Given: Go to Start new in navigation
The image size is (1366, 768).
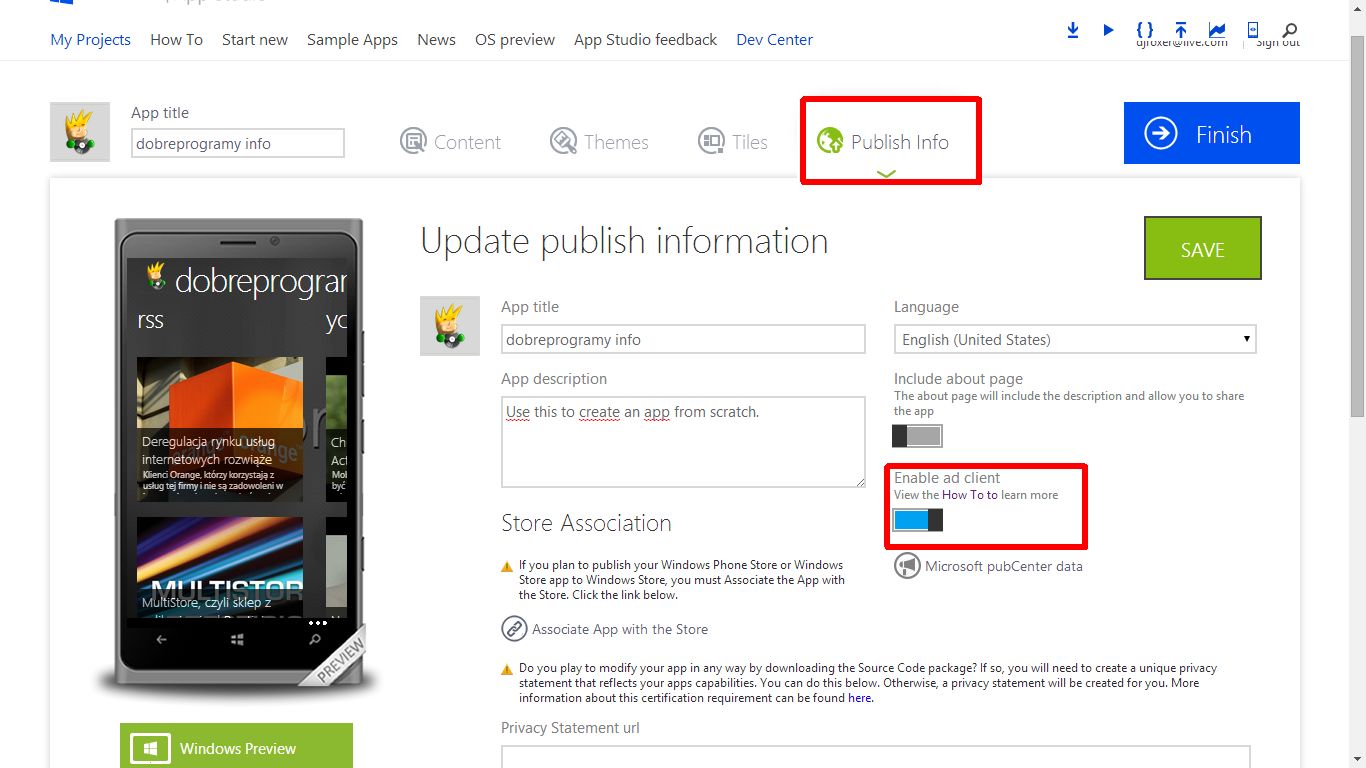Looking at the screenshot, I should point(255,40).
